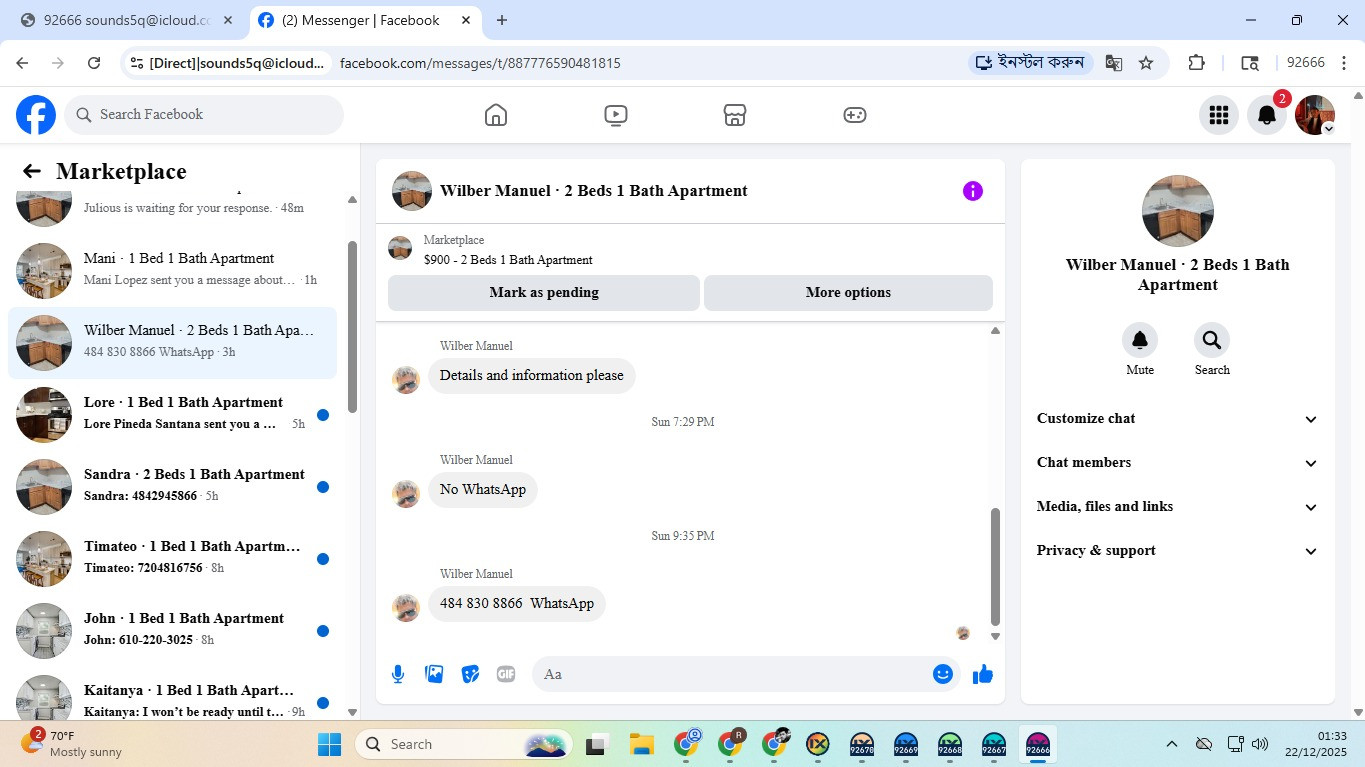Click the conversation list scrollbar
Screen dimensions: 1365x767
352,326
